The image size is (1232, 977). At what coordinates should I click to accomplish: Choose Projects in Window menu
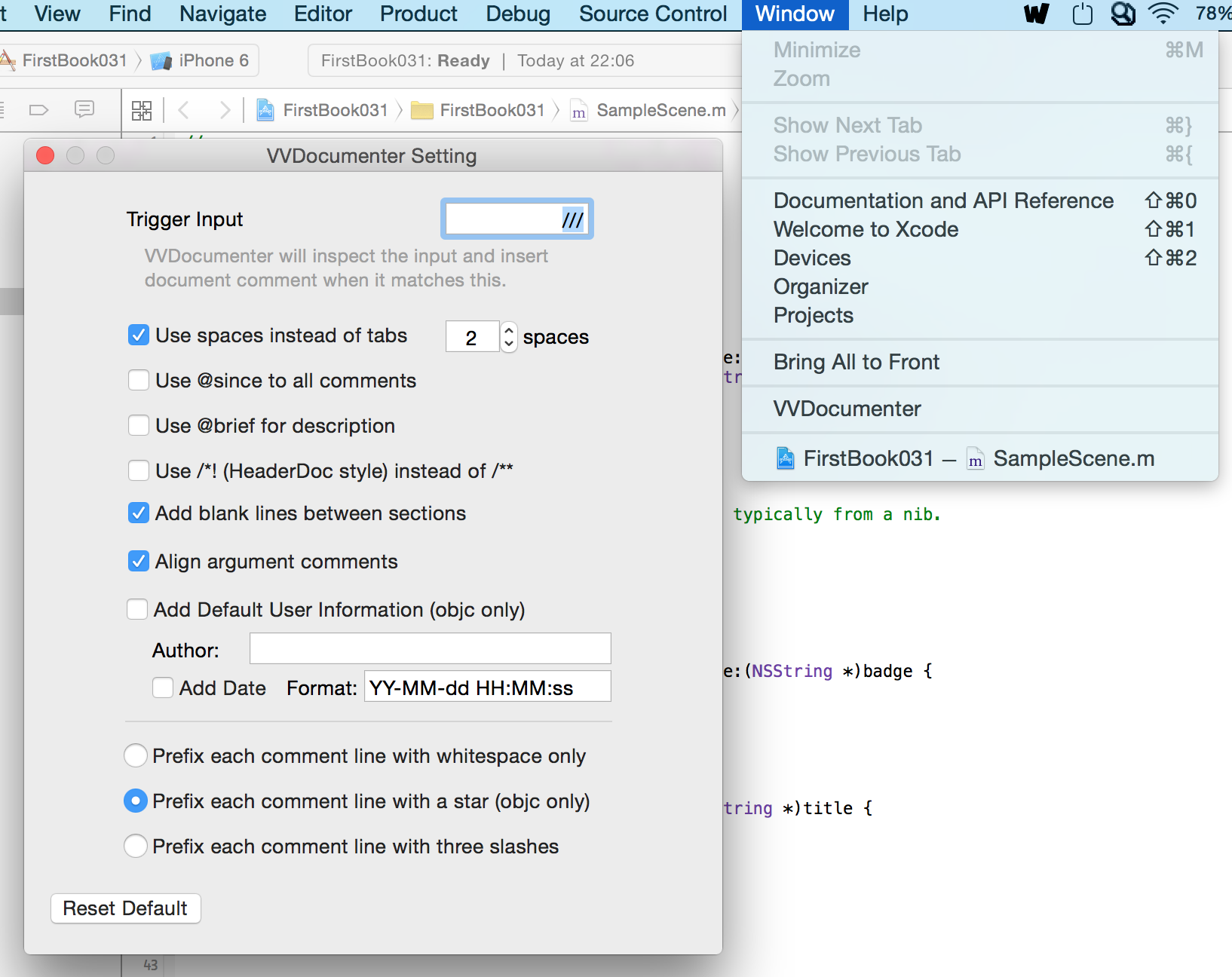[x=980, y=315]
